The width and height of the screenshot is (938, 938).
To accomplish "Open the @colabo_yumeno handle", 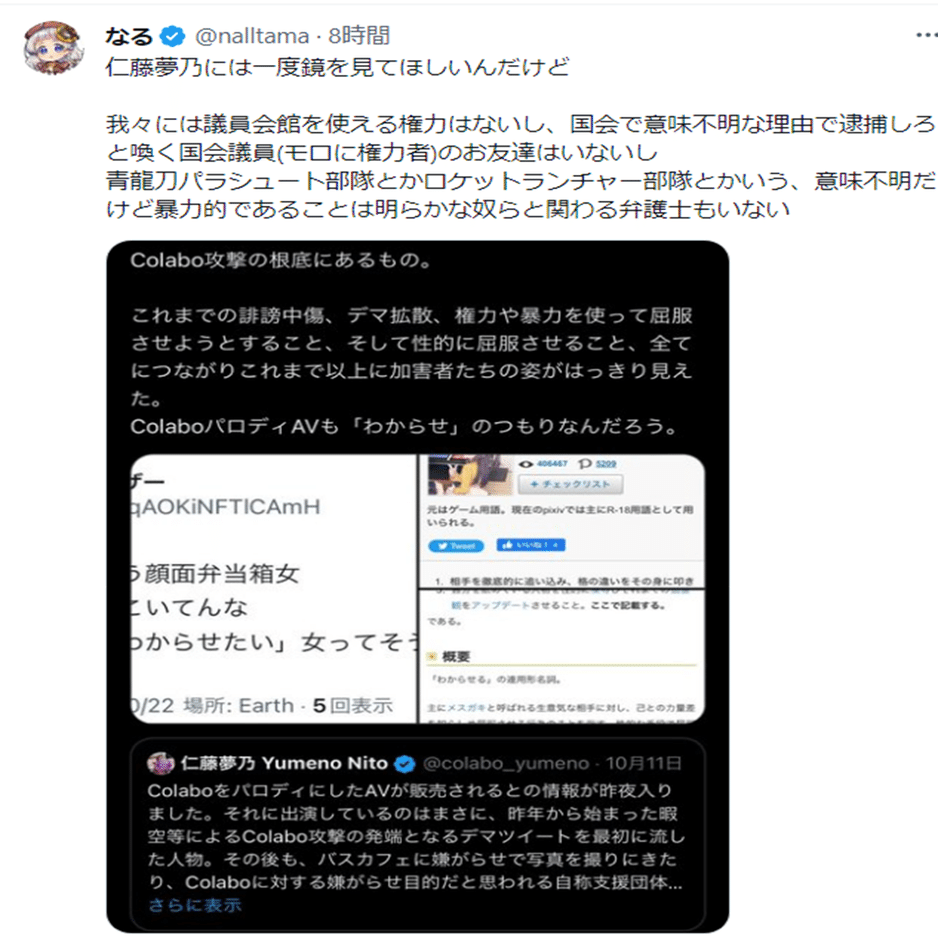I will point(506,763).
